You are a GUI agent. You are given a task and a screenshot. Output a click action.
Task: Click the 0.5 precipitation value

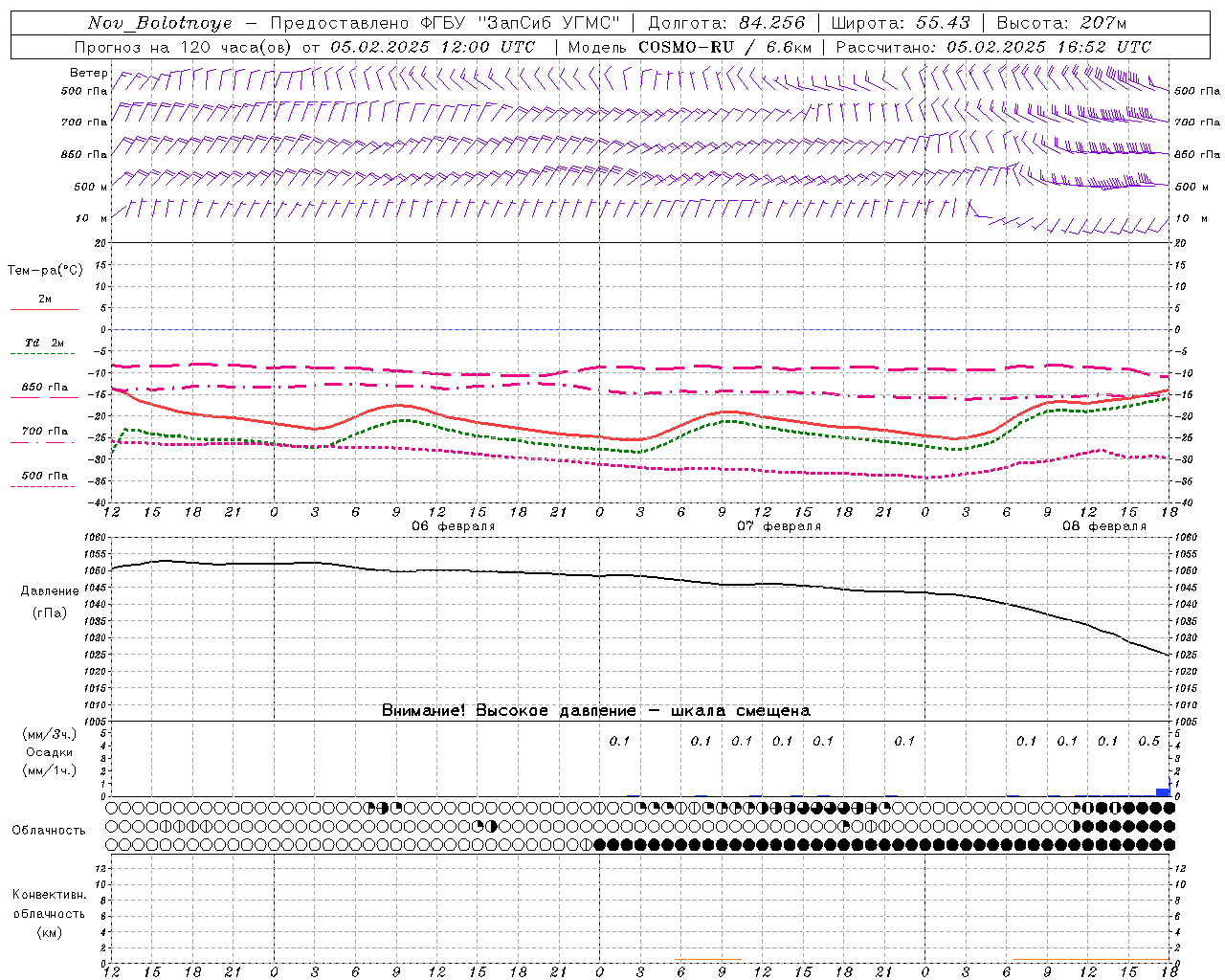click(1149, 741)
